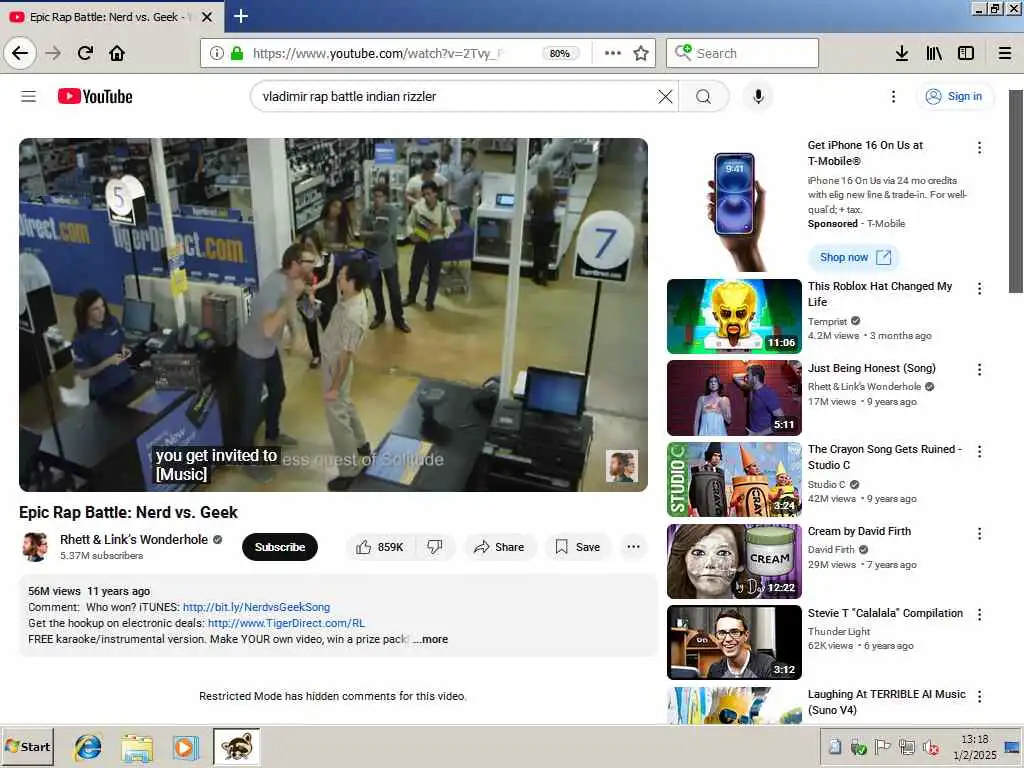1024x768 pixels.
Task: Open The Crayon Song Gets Ruined title
Action: coord(885,457)
